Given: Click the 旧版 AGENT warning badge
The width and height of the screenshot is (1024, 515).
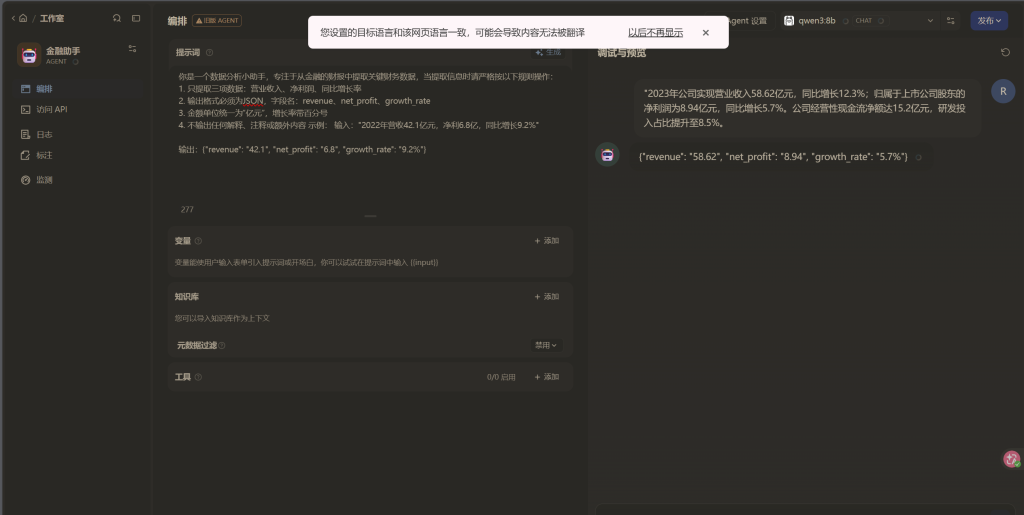Looking at the screenshot, I should tap(217, 21).
